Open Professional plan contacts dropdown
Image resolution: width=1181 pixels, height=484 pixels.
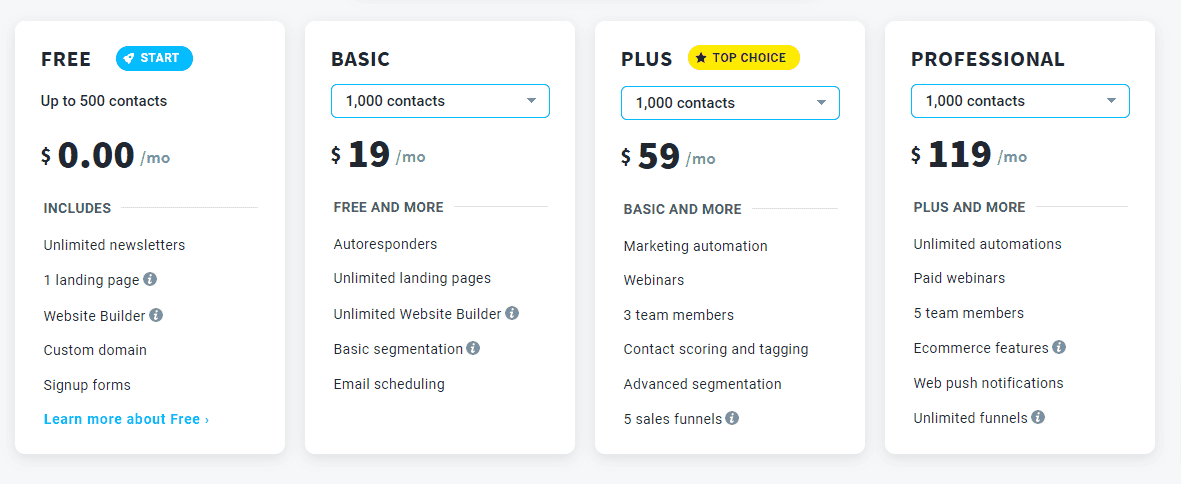point(1021,101)
